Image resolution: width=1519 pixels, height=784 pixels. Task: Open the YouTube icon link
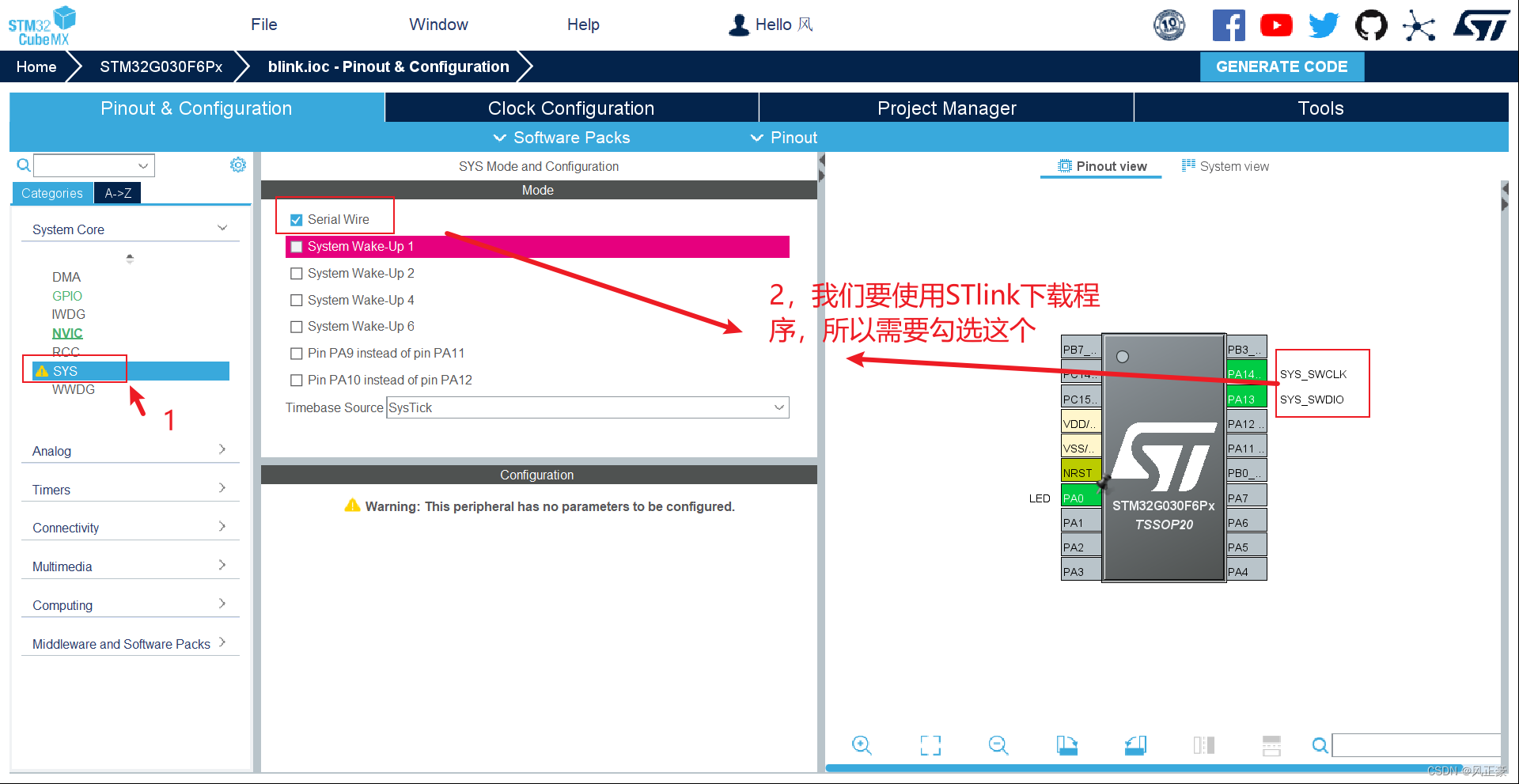[1276, 25]
